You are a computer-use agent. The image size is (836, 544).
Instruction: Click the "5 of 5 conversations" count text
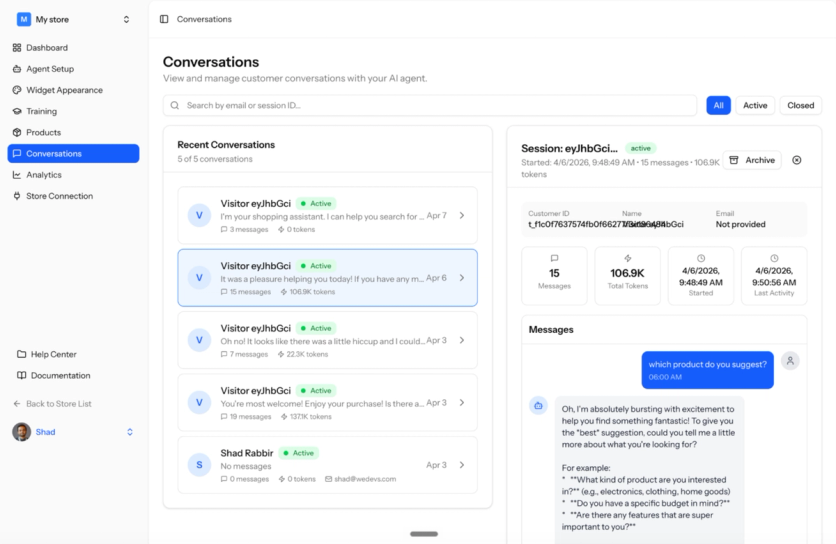[x=215, y=159]
